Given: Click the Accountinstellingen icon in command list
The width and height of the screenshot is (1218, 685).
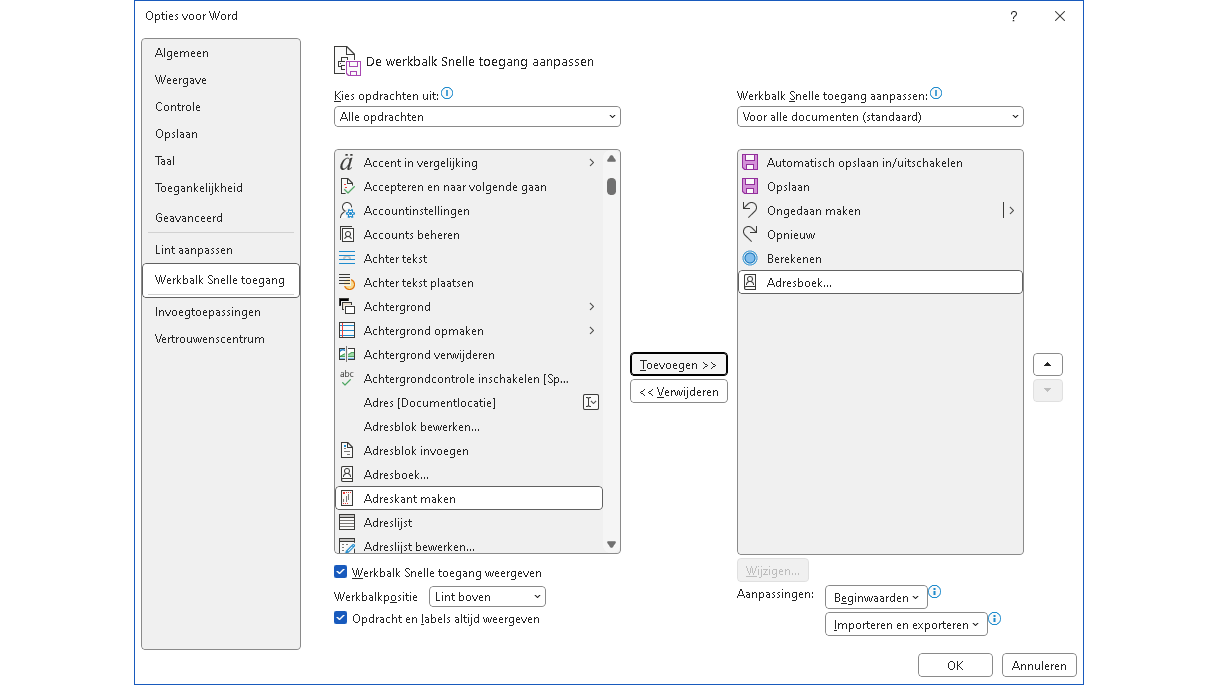Looking at the screenshot, I should tap(347, 211).
